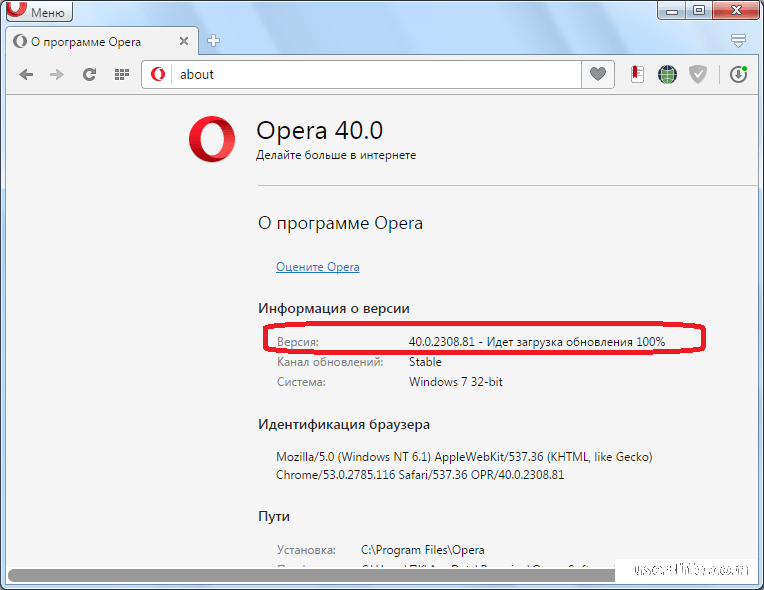
Task: Add page to bookmarks with heart icon
Action: pos(598,75)
